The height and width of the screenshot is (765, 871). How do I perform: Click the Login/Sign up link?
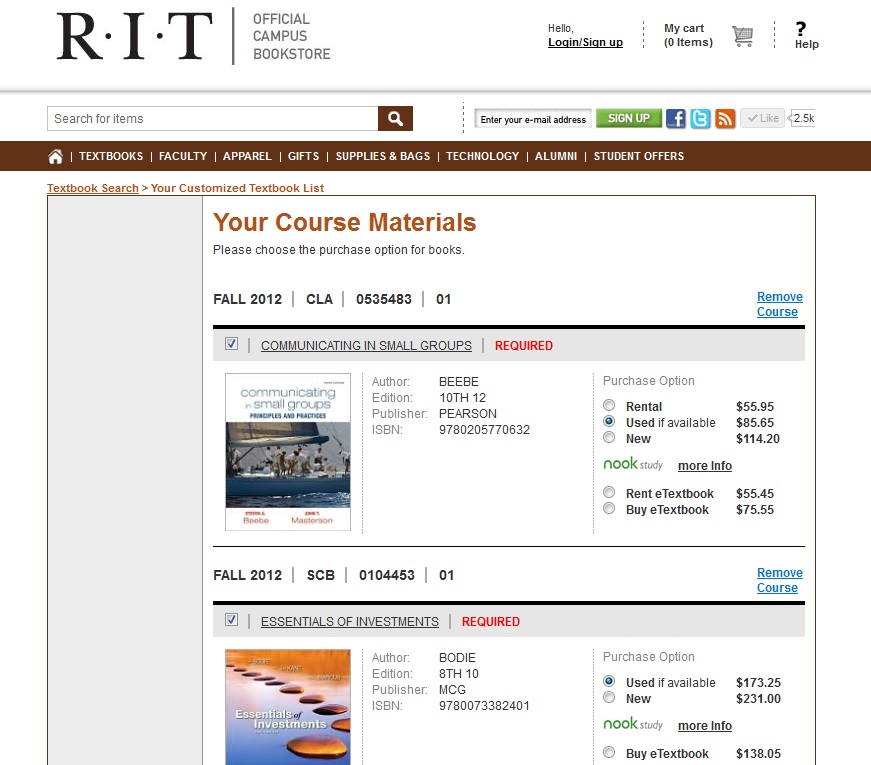click(585, 42)
